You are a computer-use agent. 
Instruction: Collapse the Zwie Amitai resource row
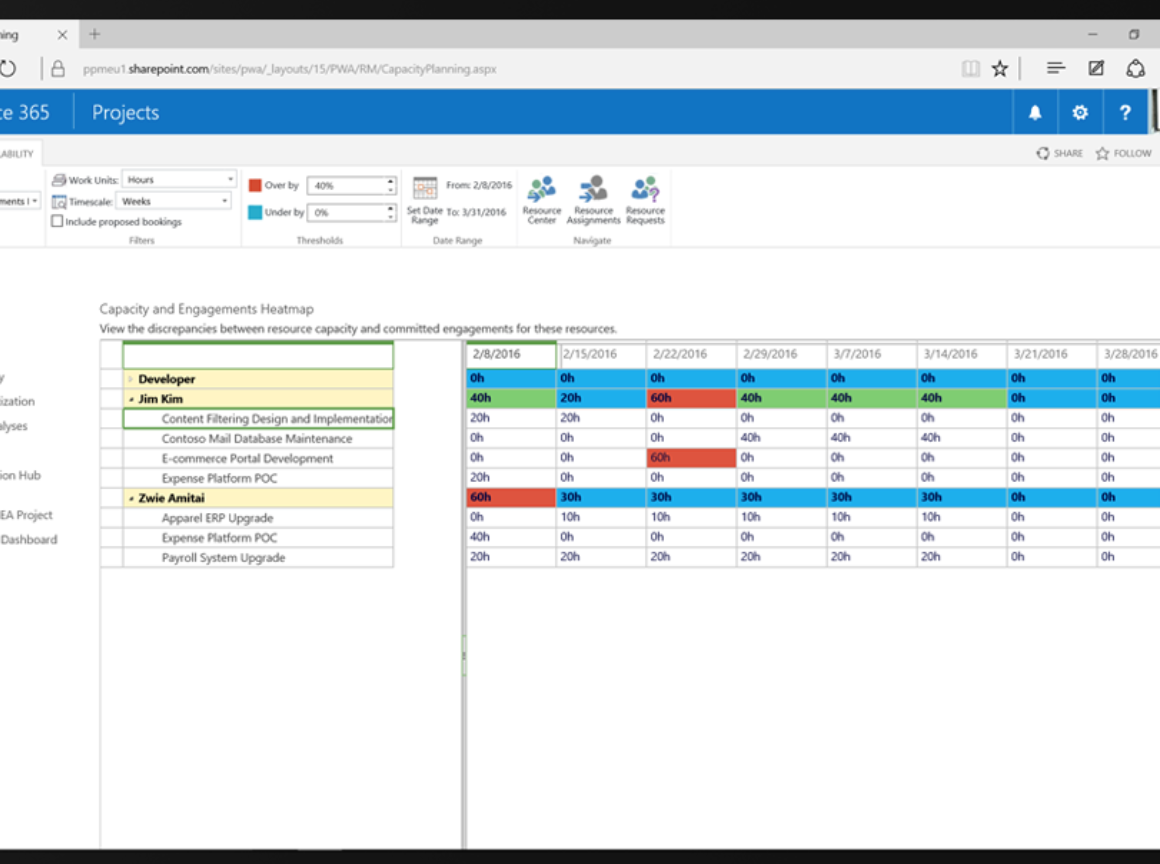[x=131, y=498]
